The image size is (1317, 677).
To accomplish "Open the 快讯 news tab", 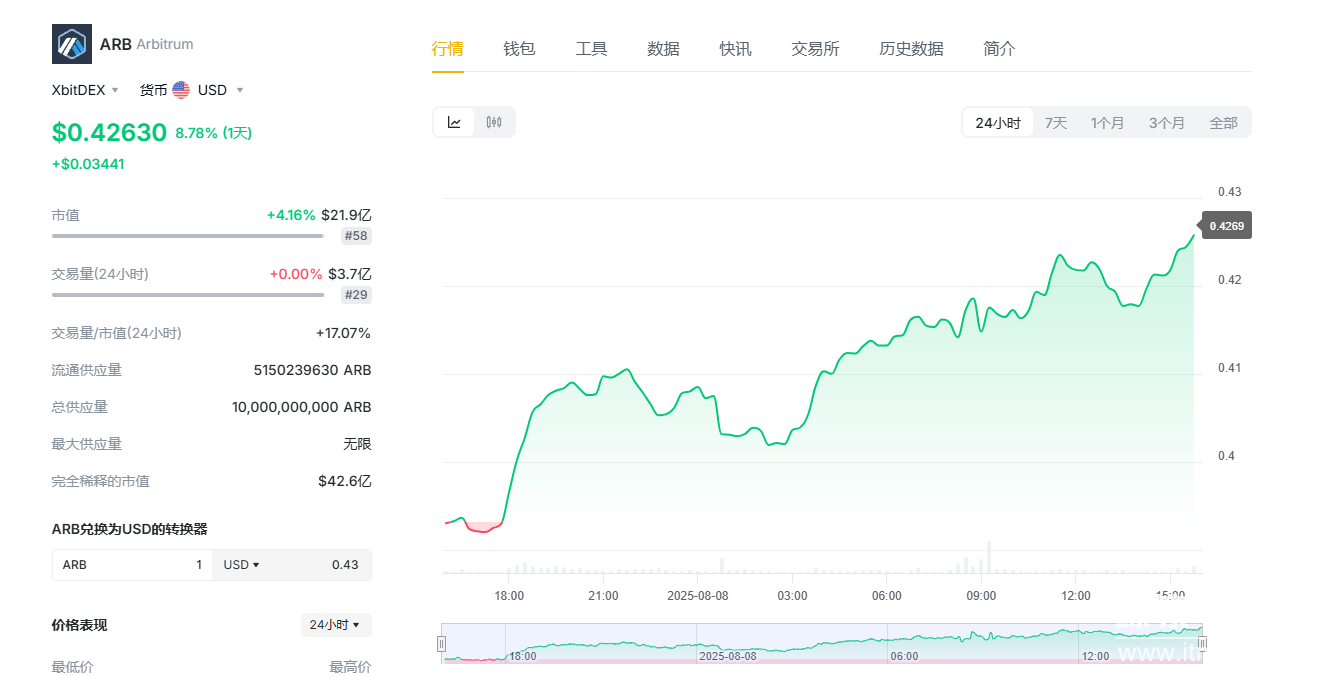I will (735, 49).
